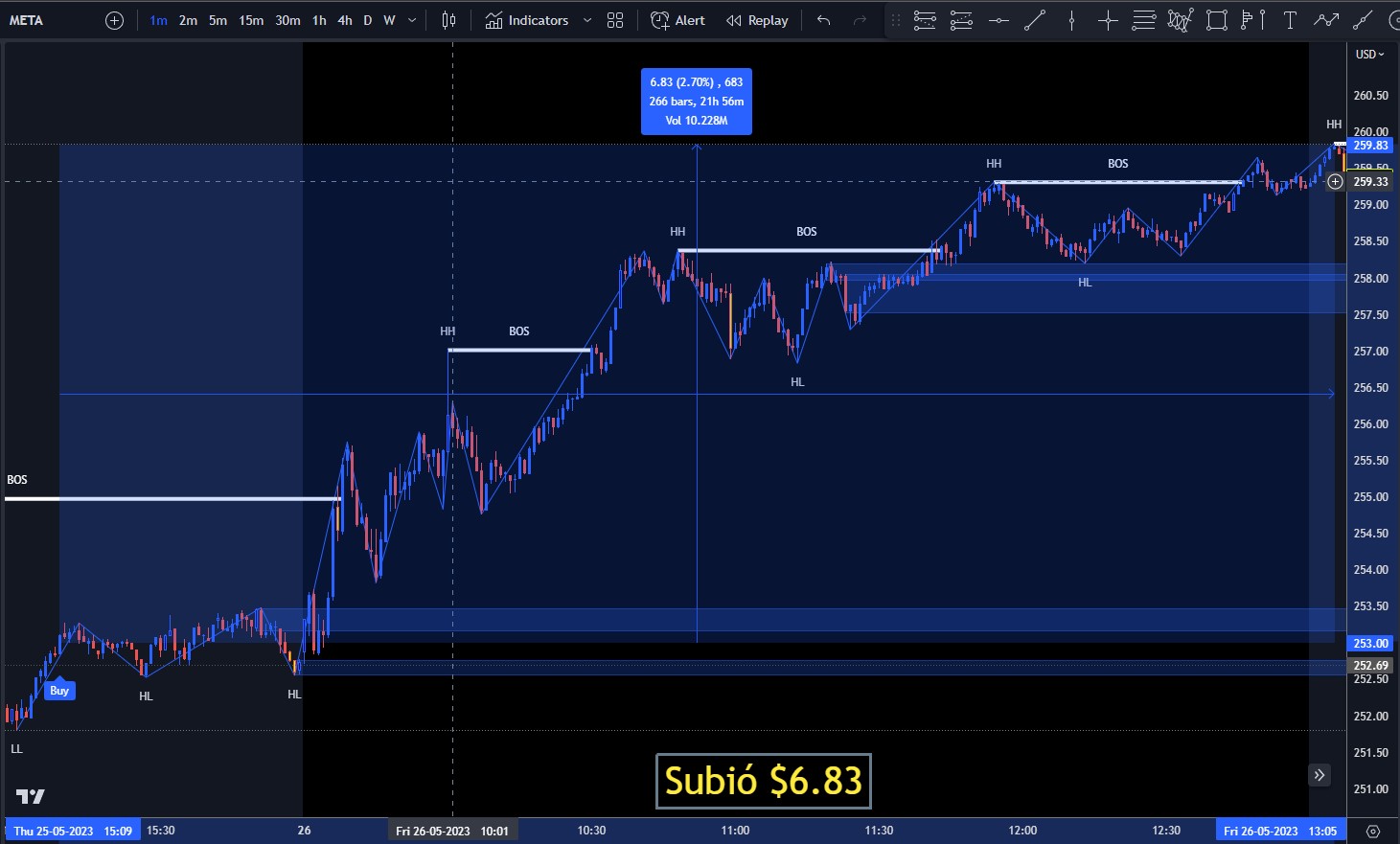Open the candlestick chart style selector
The height and width of the screenshot is (844, 1400).
[x=448, y=20]
